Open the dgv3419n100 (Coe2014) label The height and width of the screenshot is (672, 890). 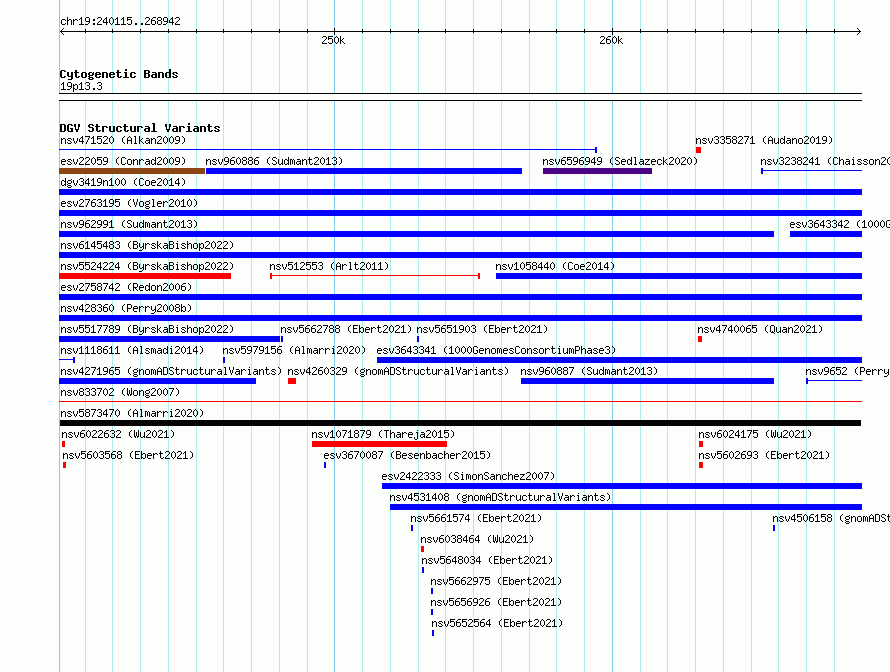[123, 182]
